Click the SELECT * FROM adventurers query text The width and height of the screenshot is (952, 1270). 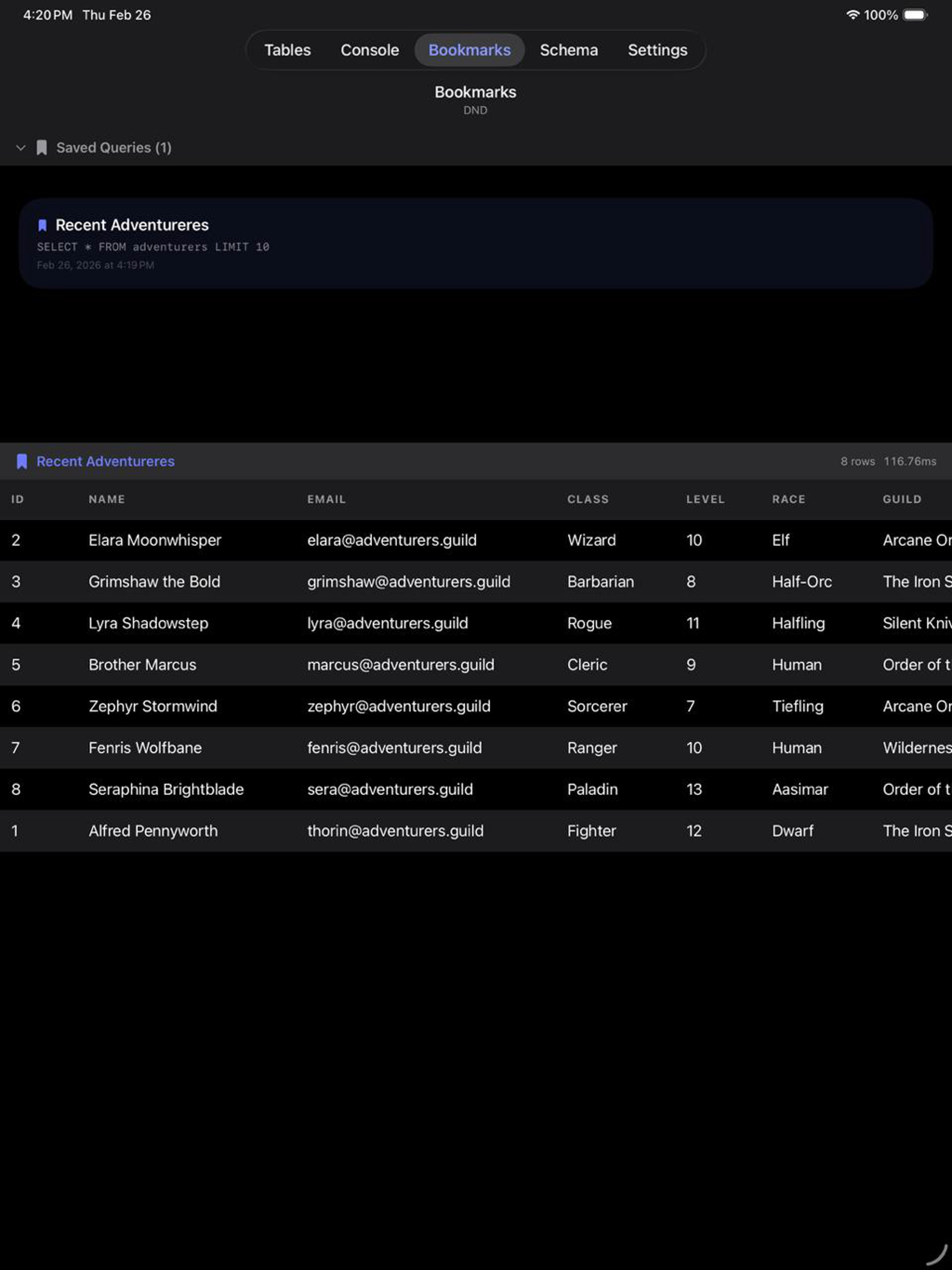click(153, 247)
